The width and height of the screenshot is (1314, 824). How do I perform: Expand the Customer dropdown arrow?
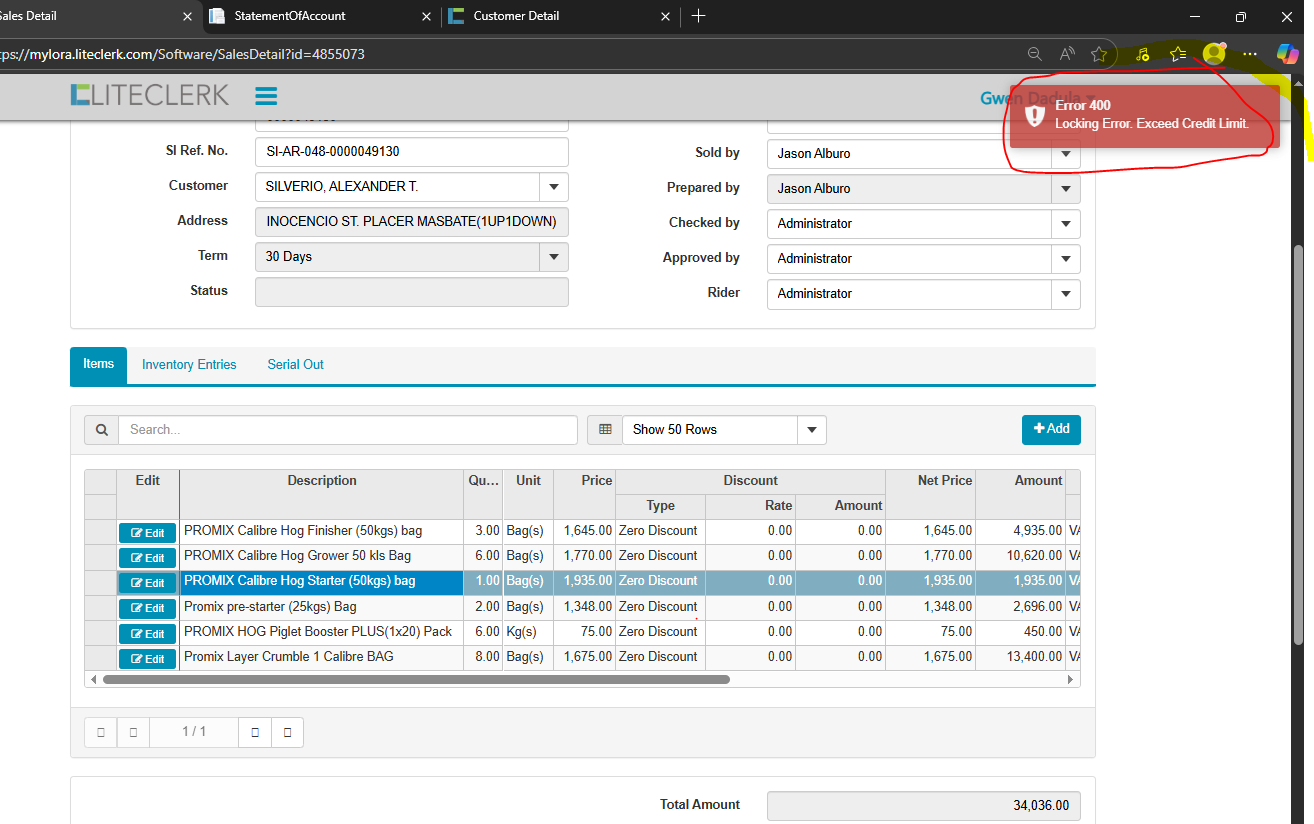(x=553, y=187)
